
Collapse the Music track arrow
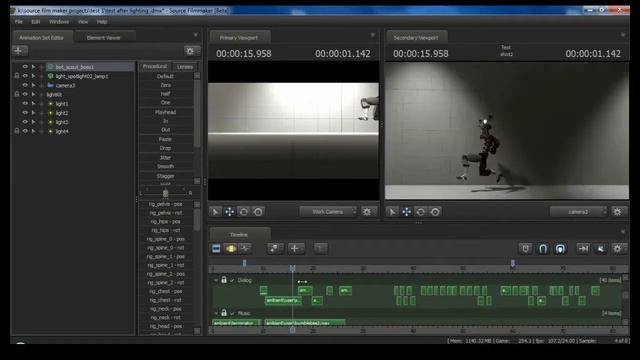pos(216,313)
